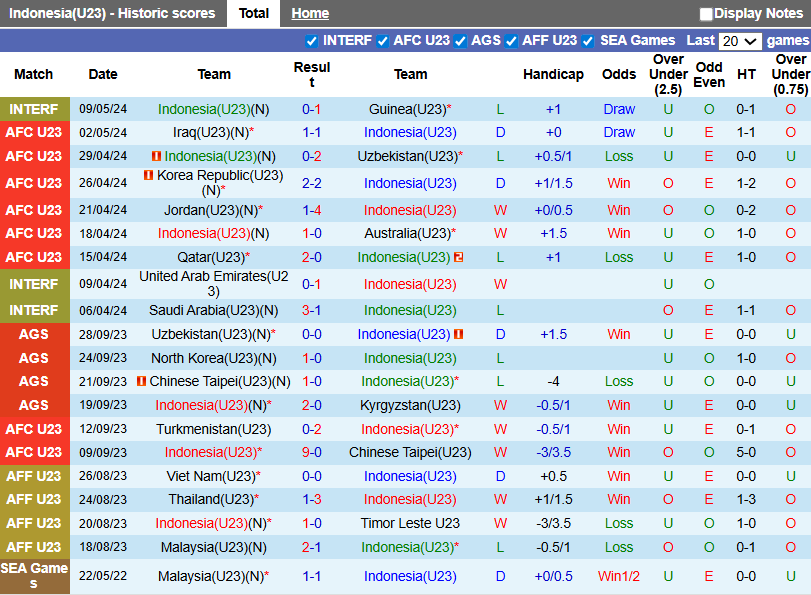Image resolution: width=811 pixels, height=595 pixels.
Task: Click the HT column header
Action: 746,75
